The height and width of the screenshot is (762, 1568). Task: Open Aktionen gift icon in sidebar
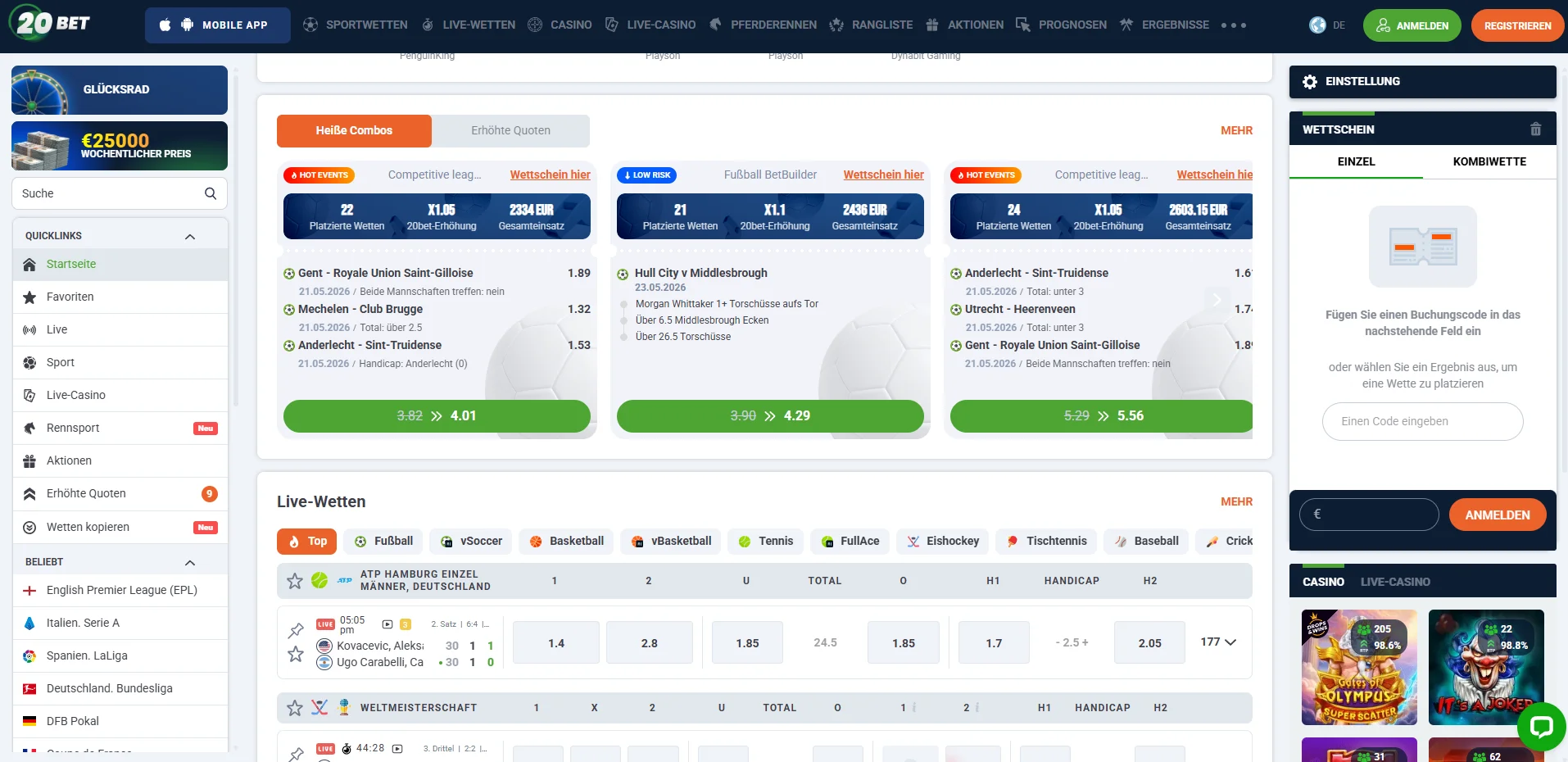29,460
